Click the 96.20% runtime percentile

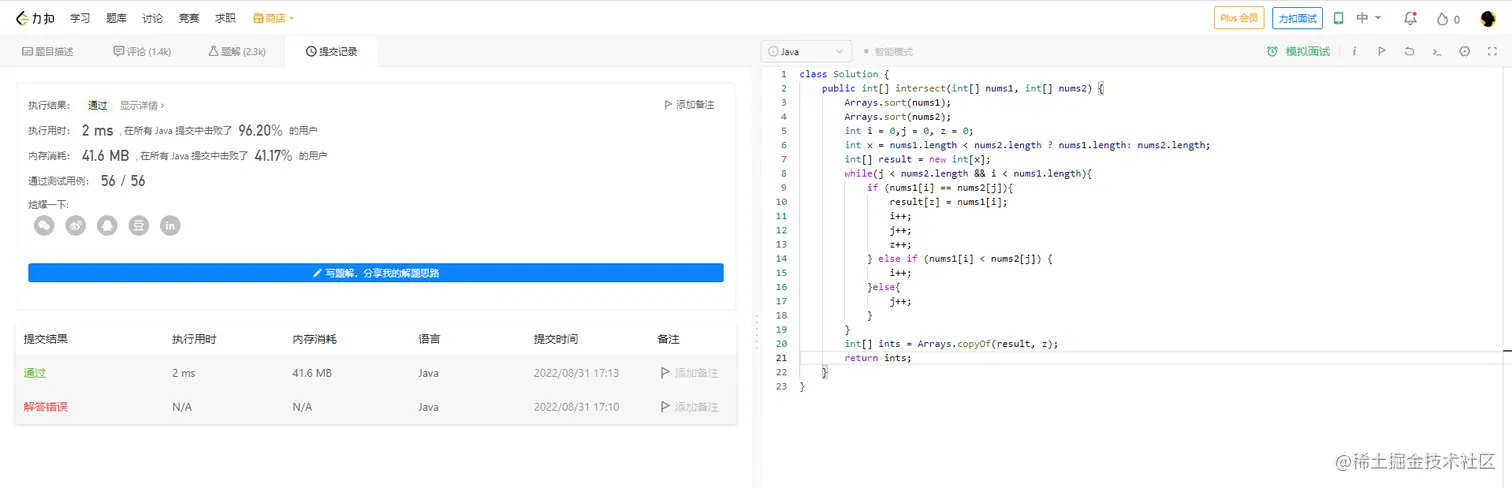coord(260,130)
